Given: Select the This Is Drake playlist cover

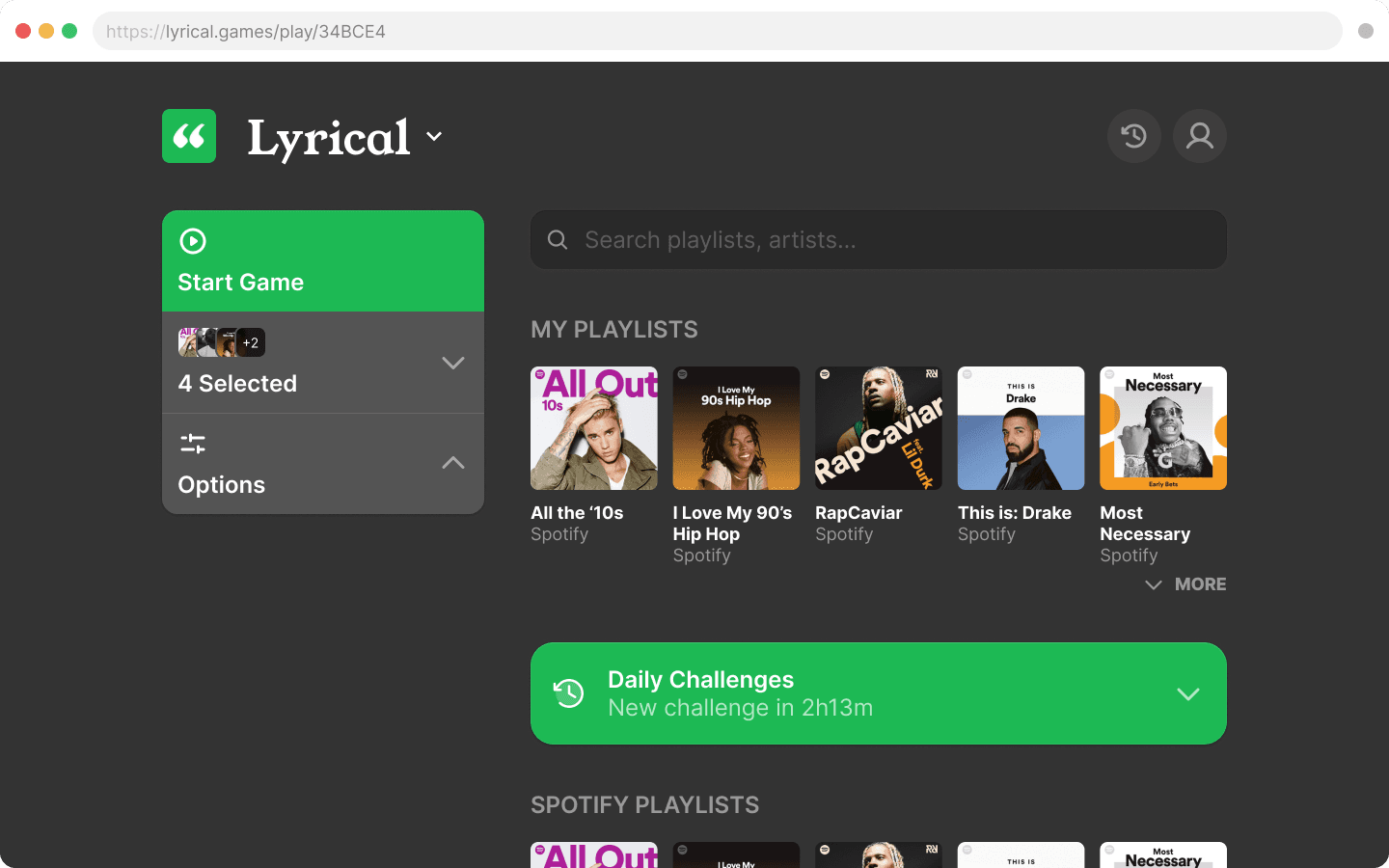Looking at the screenshot, I should 1021,428.
